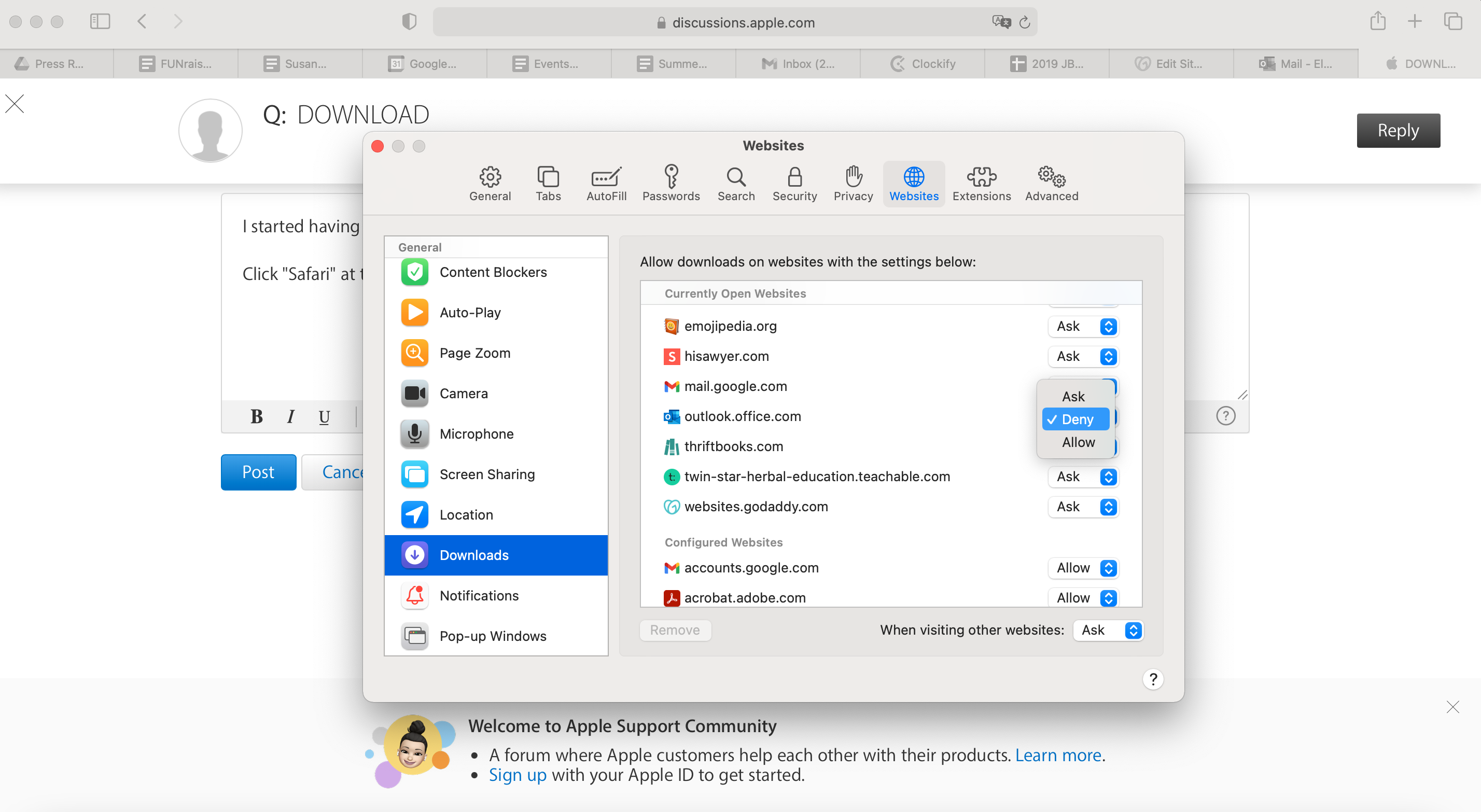Viewport: 1481px width, 812px height.
Task: Select Pop-up Windows in sidebar
Action: click(493, 636)
